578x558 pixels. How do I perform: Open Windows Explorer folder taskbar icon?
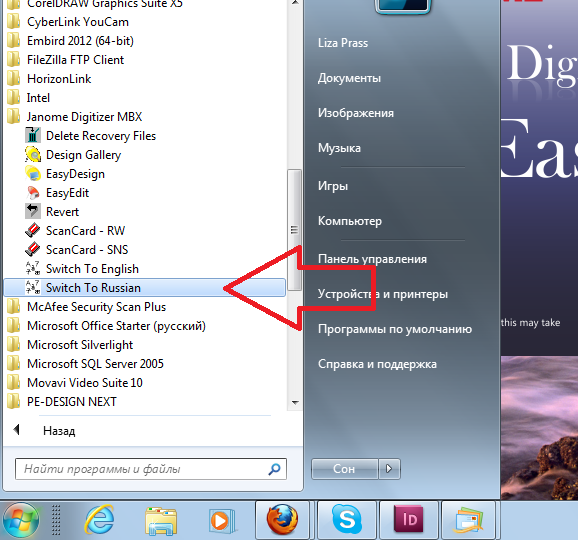tap(161, 520)
